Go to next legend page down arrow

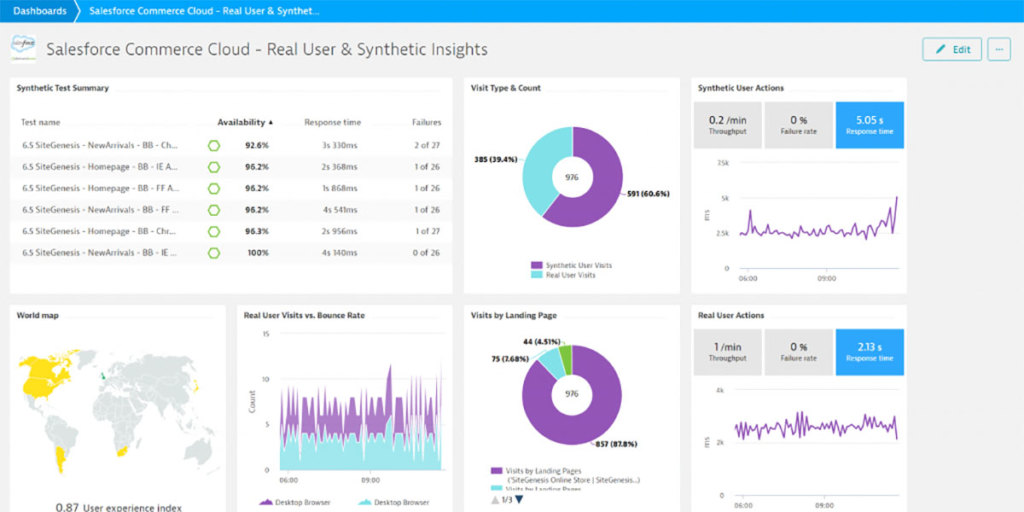[x=519, y=500]
